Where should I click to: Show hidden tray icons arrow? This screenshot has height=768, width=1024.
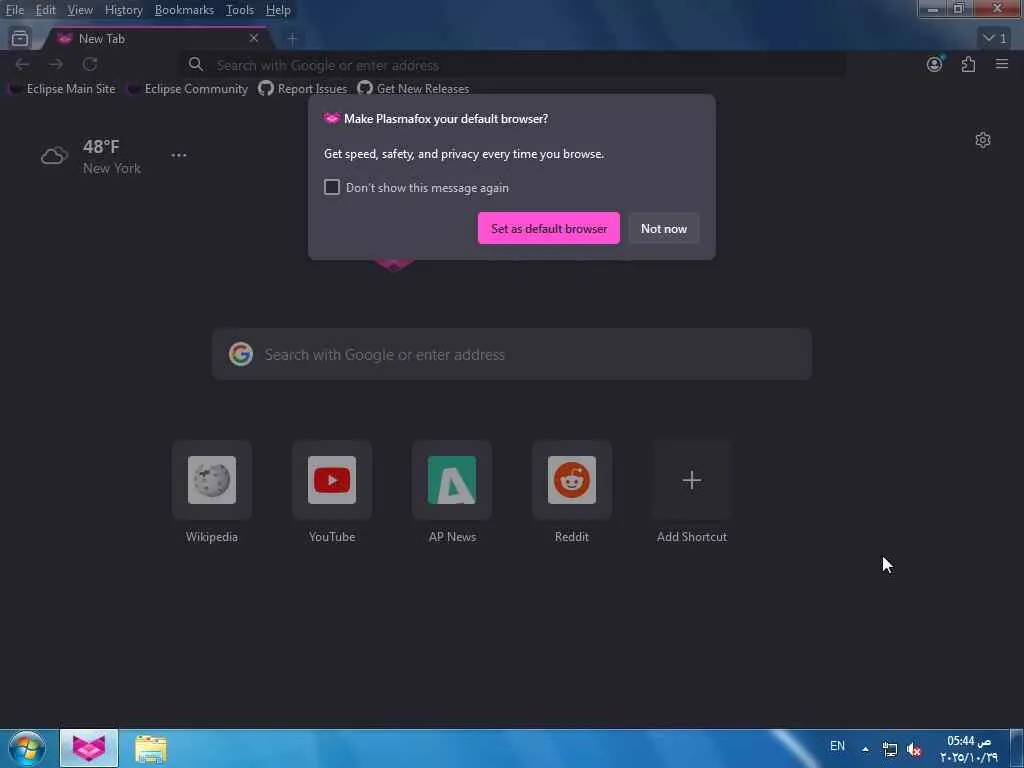pyautogui.click(x=865, y=749)
